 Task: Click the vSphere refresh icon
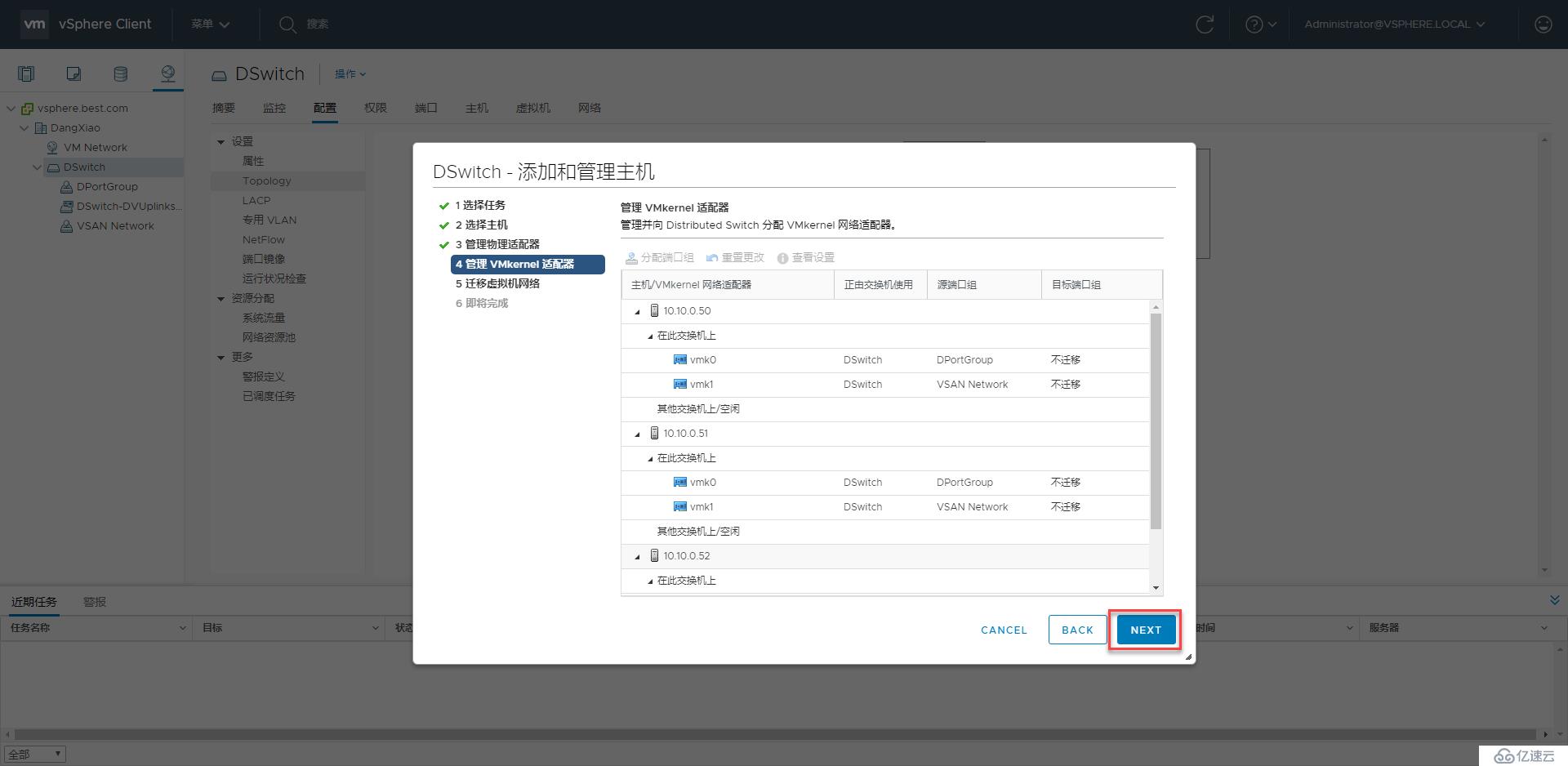[1205, 24]
